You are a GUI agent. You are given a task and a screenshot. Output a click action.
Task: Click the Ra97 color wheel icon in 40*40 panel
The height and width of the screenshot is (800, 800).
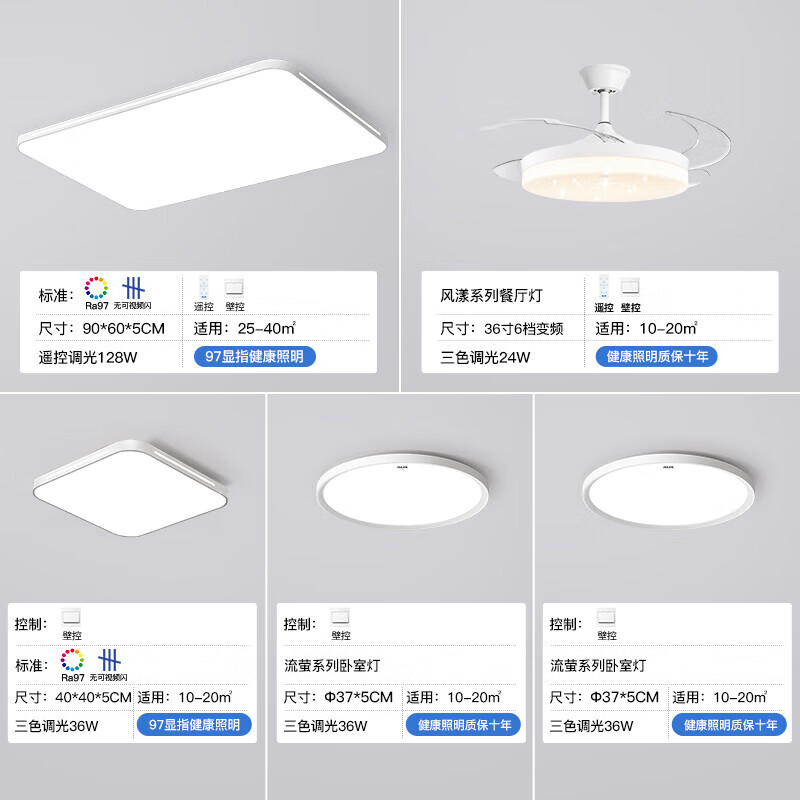[x=72, y=660]
